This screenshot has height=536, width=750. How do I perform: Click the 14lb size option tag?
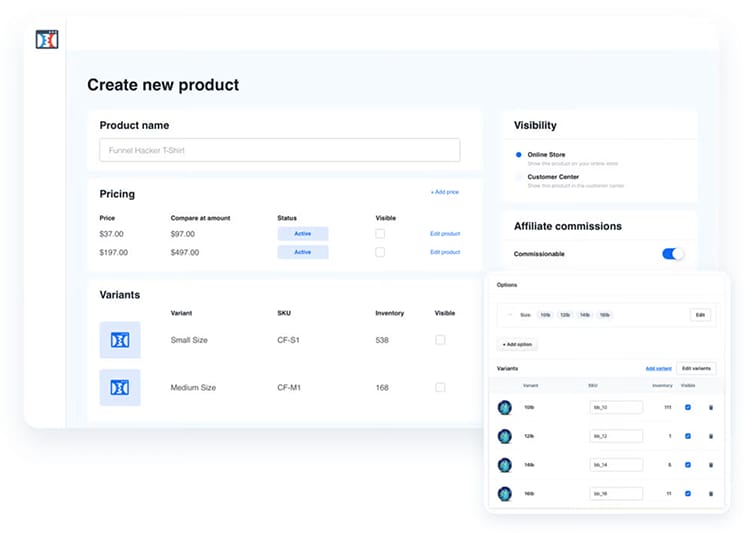(585, 315)
